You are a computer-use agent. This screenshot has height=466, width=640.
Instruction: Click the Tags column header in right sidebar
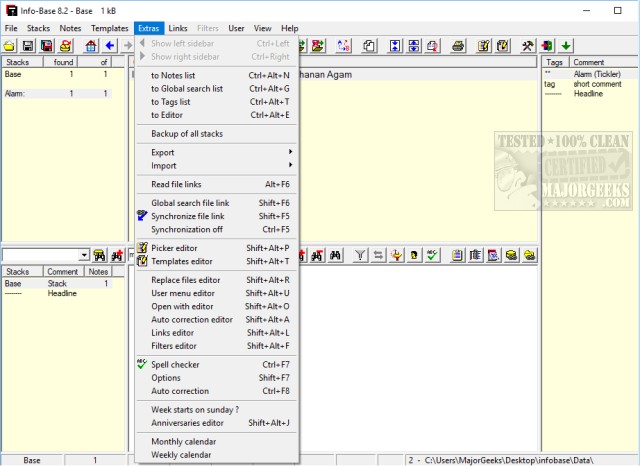555,62
